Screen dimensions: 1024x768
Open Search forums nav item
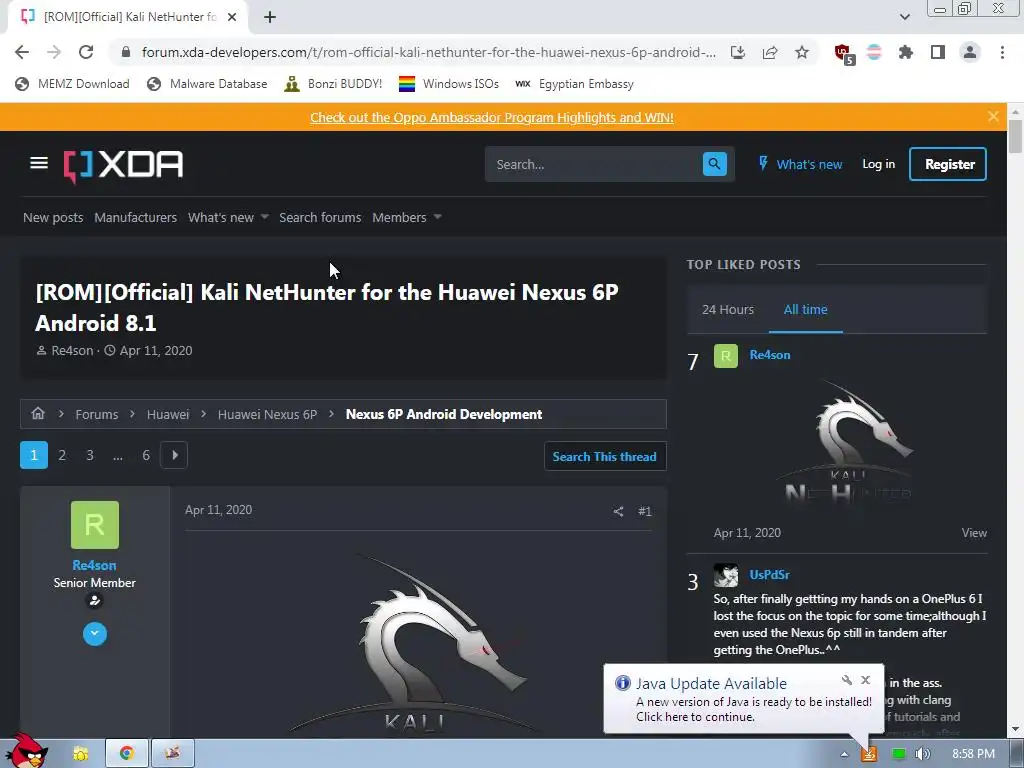pyautogui.click(x=320, y=217)
